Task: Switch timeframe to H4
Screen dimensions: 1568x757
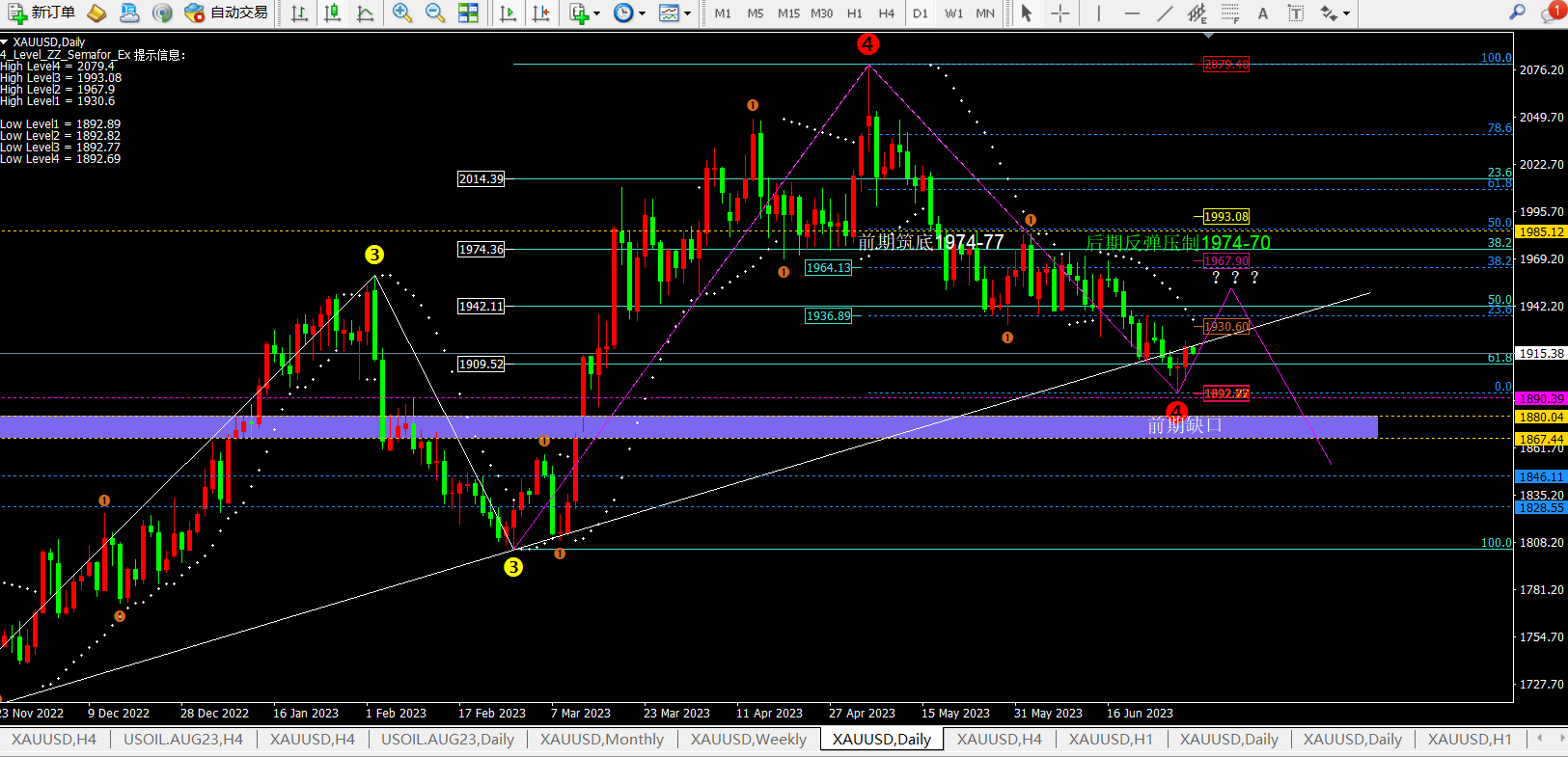Action: point(887,13)
